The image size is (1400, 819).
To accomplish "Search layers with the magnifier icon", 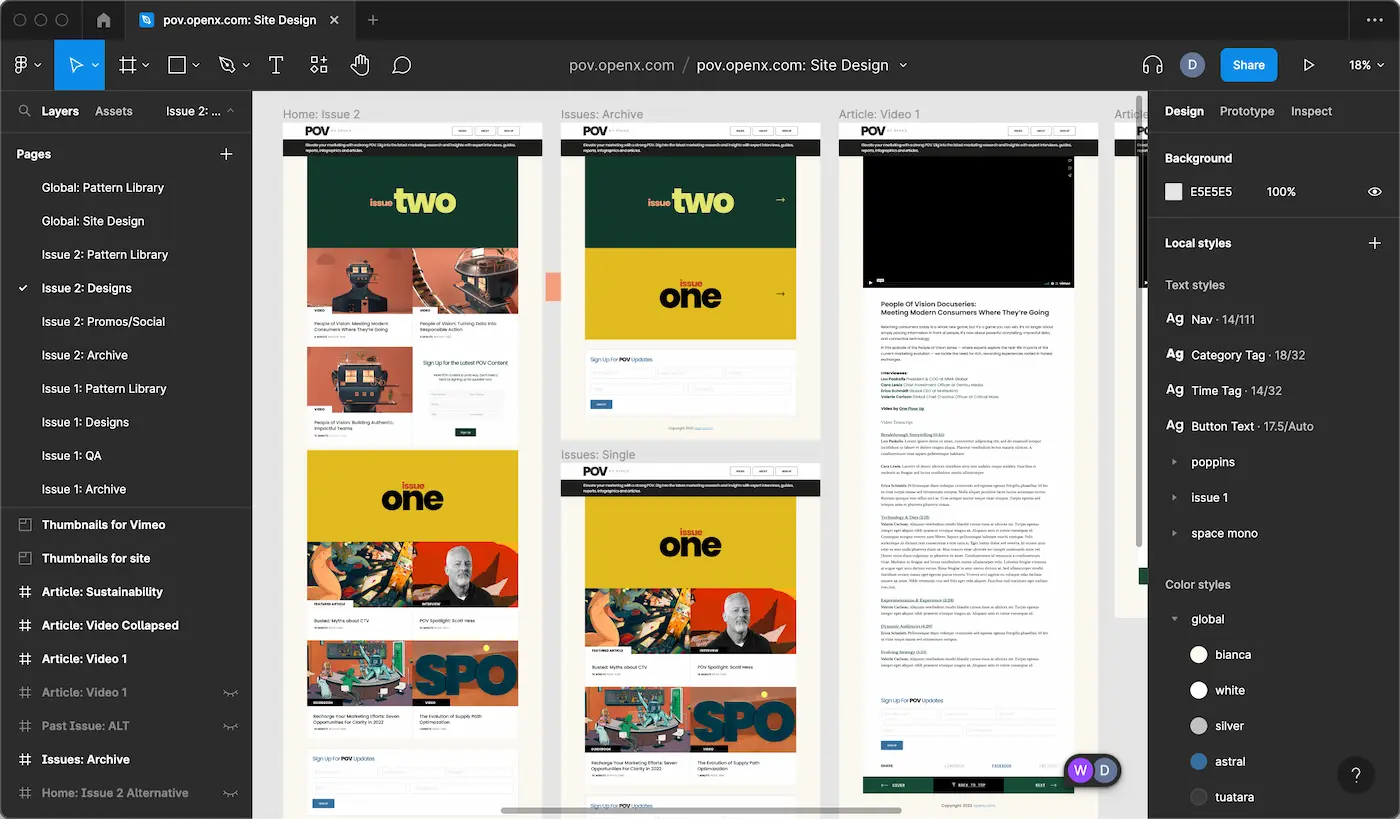I will [x=24, y=111].
